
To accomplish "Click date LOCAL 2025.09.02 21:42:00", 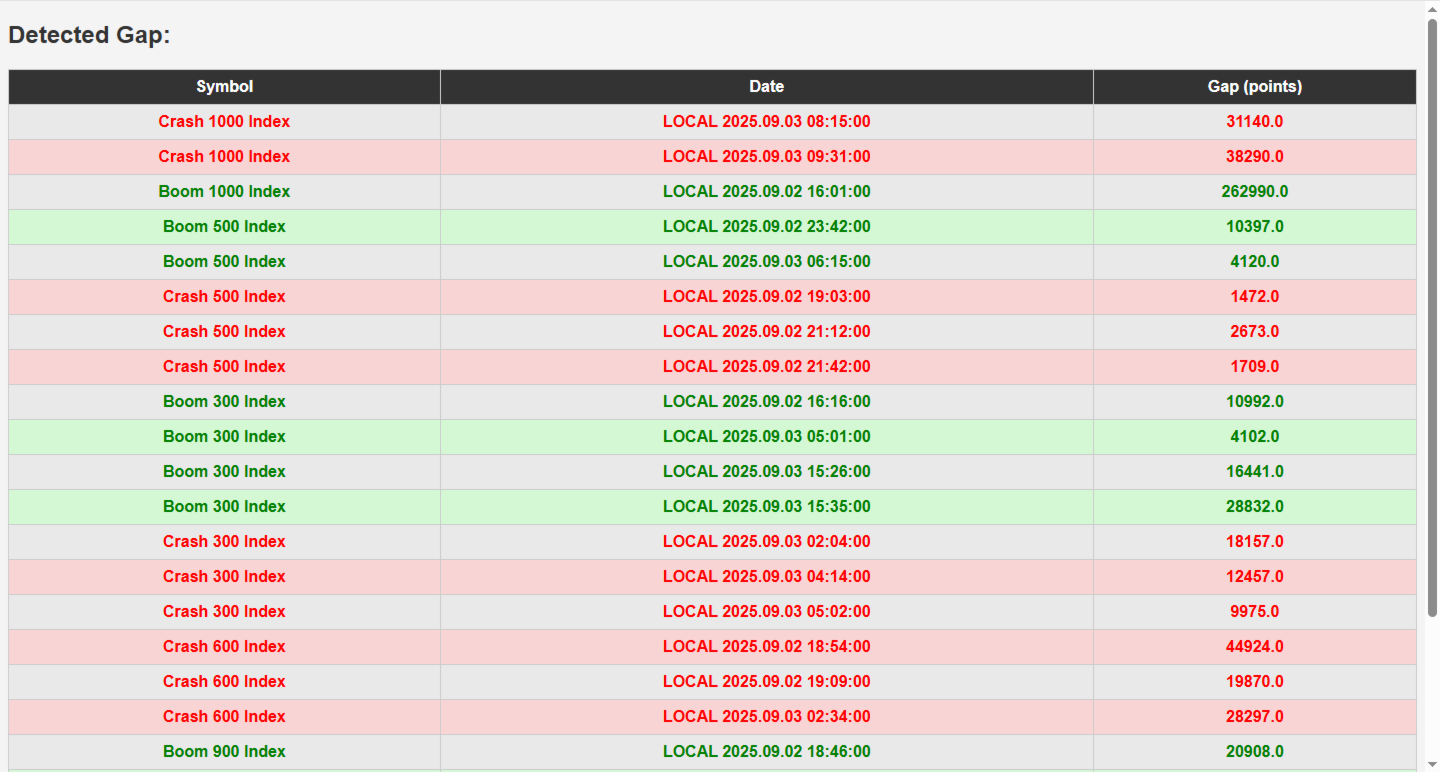I will (767, 367).
